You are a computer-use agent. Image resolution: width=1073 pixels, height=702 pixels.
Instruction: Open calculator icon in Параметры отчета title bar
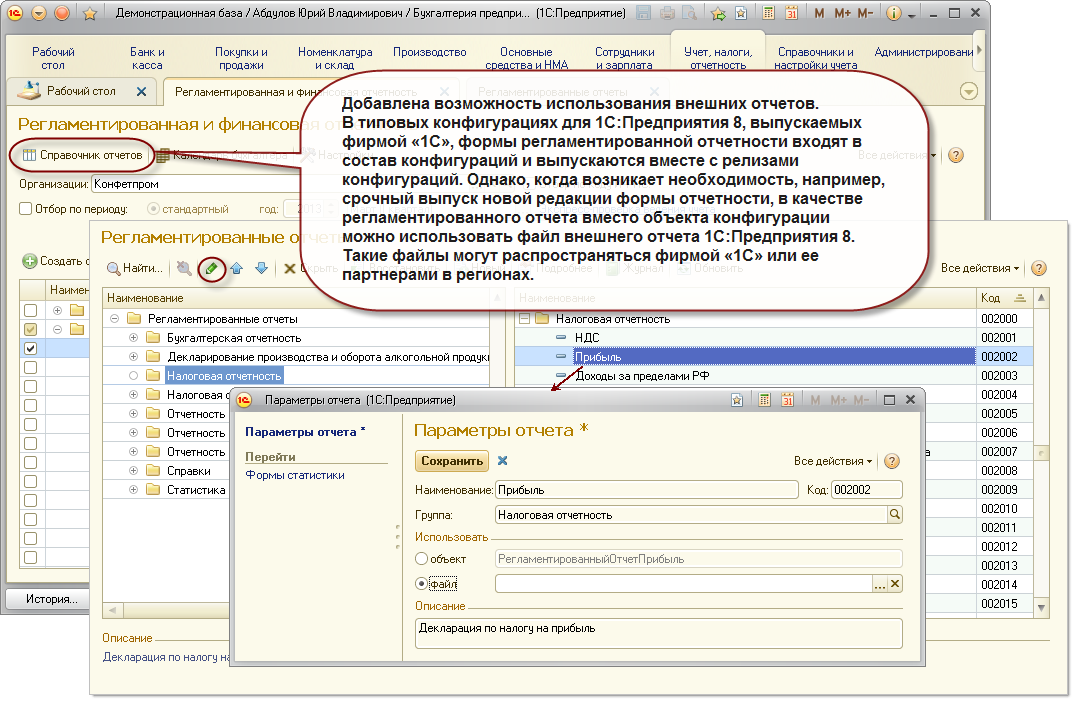click(x=764, y=400)
